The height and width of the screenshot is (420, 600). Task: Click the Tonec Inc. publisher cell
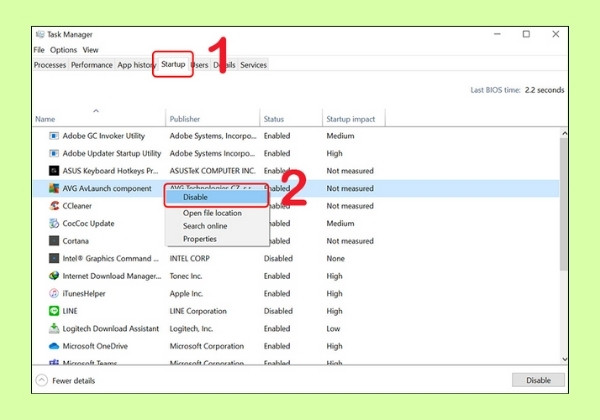pyautogui.click(x=186, y=276)
